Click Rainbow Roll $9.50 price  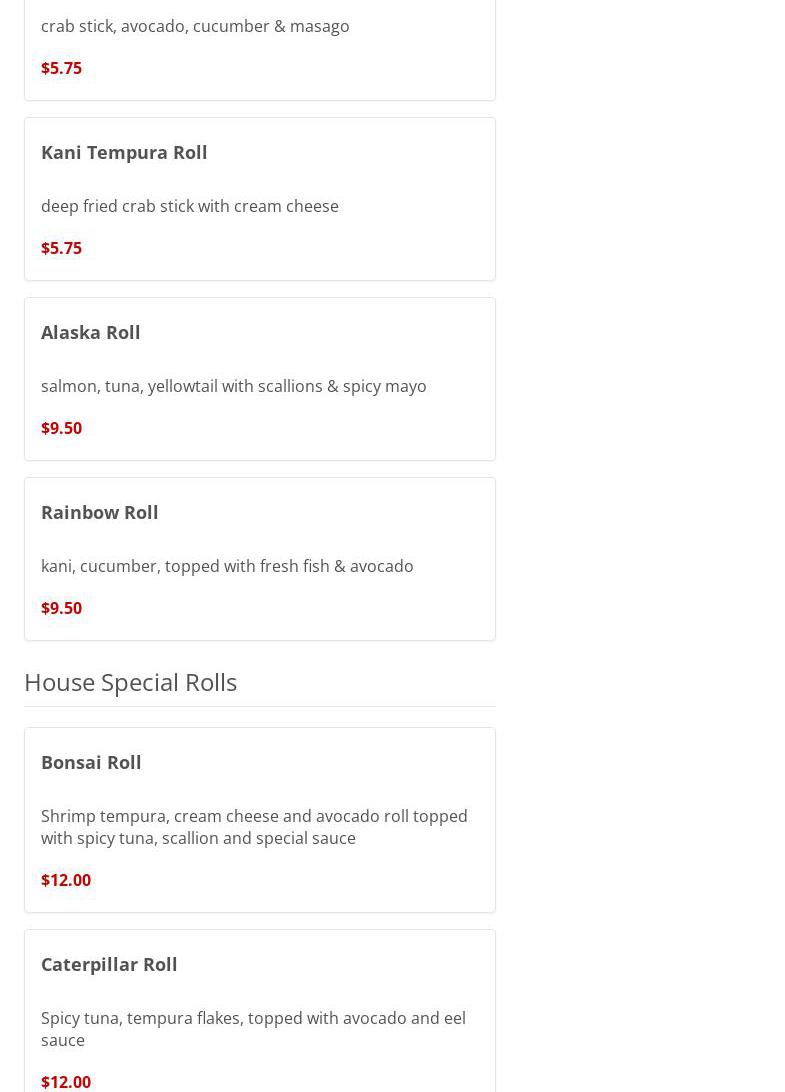tap(62, 608)
